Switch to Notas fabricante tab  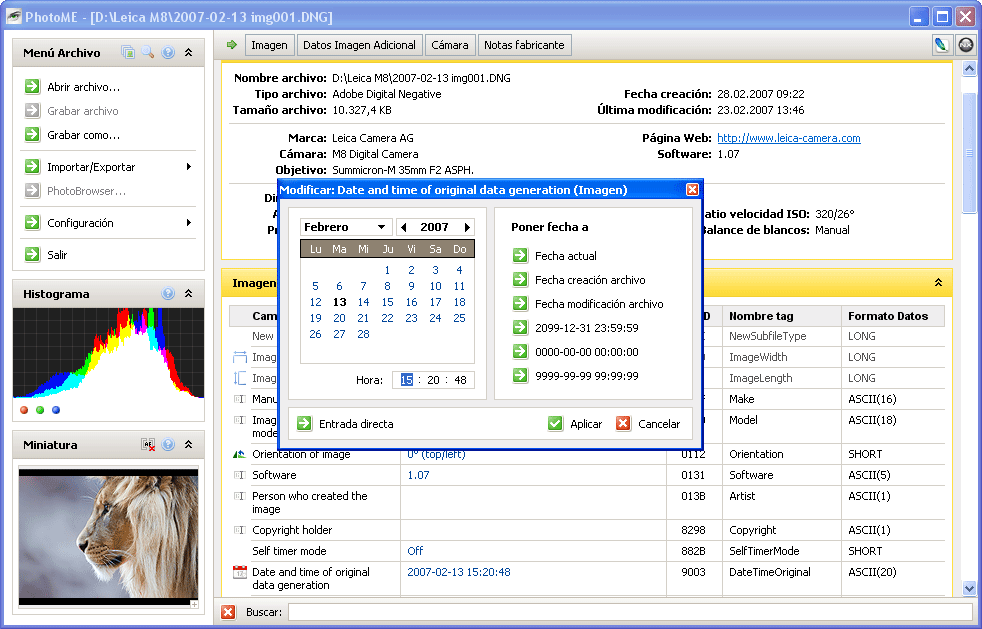pos(524,45)
